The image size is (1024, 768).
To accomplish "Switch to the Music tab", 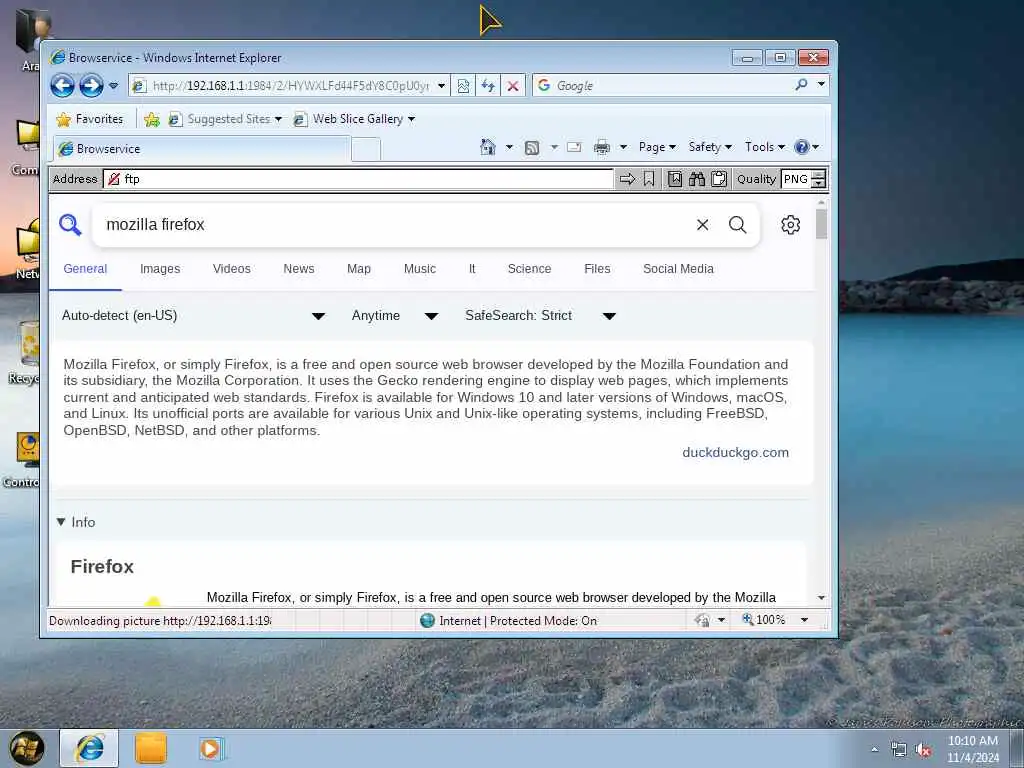I will click(420, 269).
